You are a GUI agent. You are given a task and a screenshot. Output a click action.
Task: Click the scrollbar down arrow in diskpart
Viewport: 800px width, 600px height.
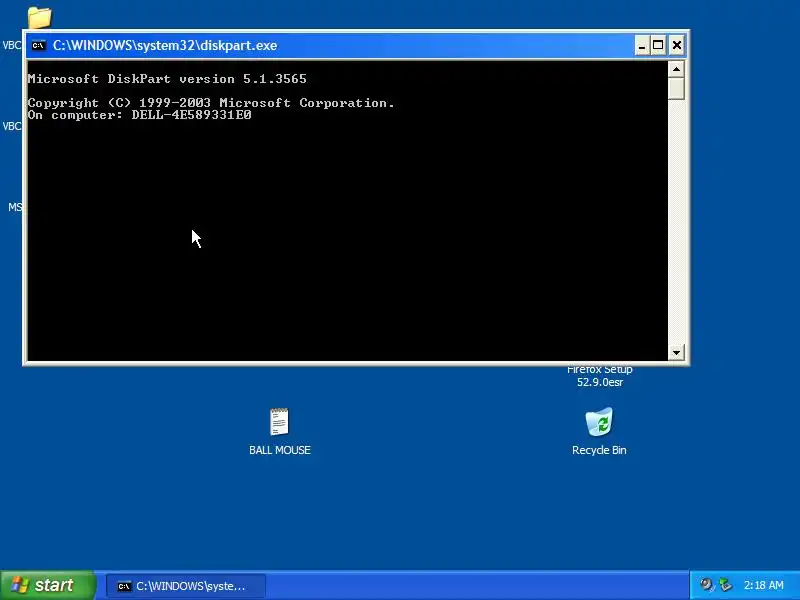point(676,352)
